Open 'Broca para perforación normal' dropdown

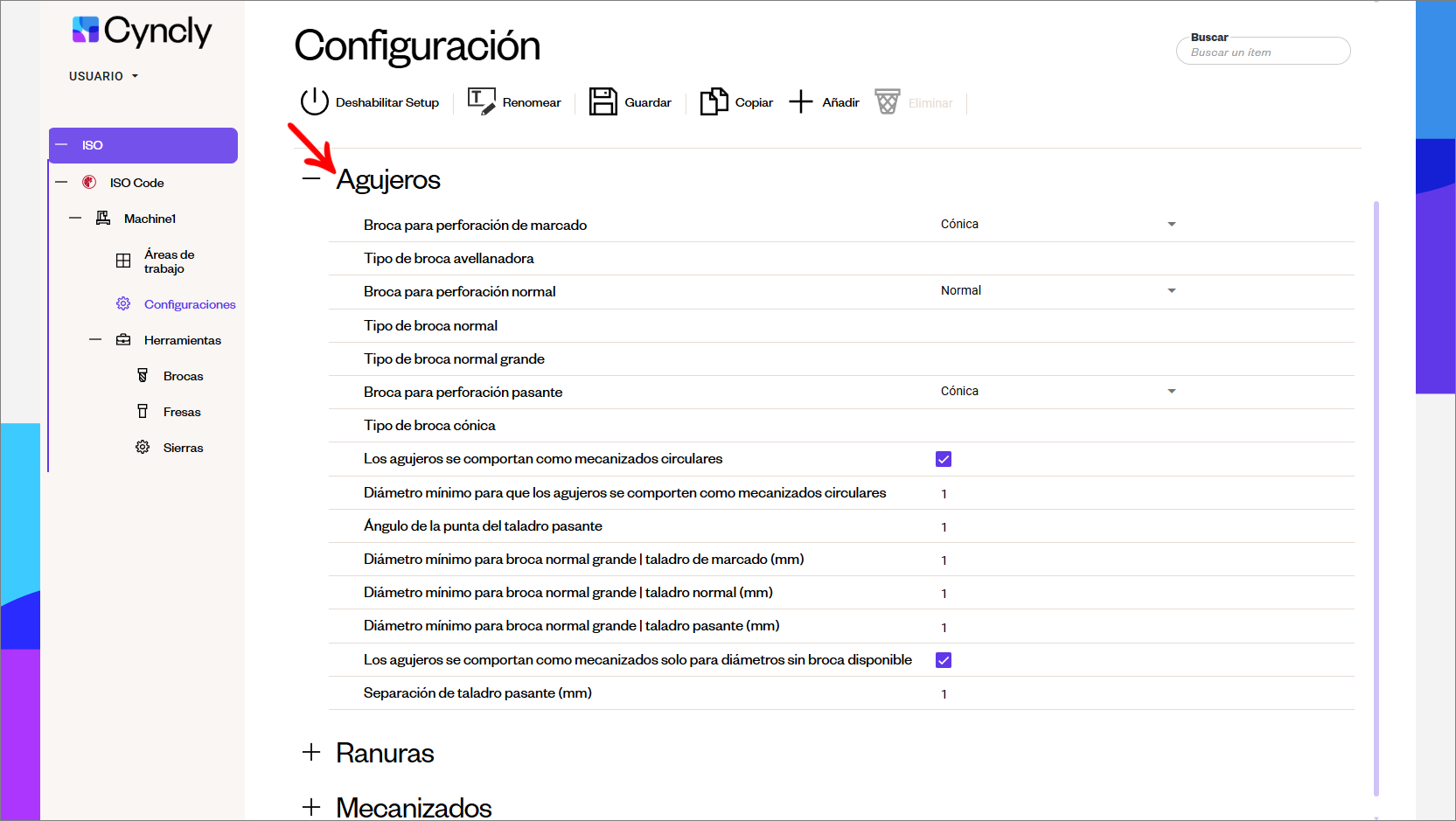[x=1058, y=291]
